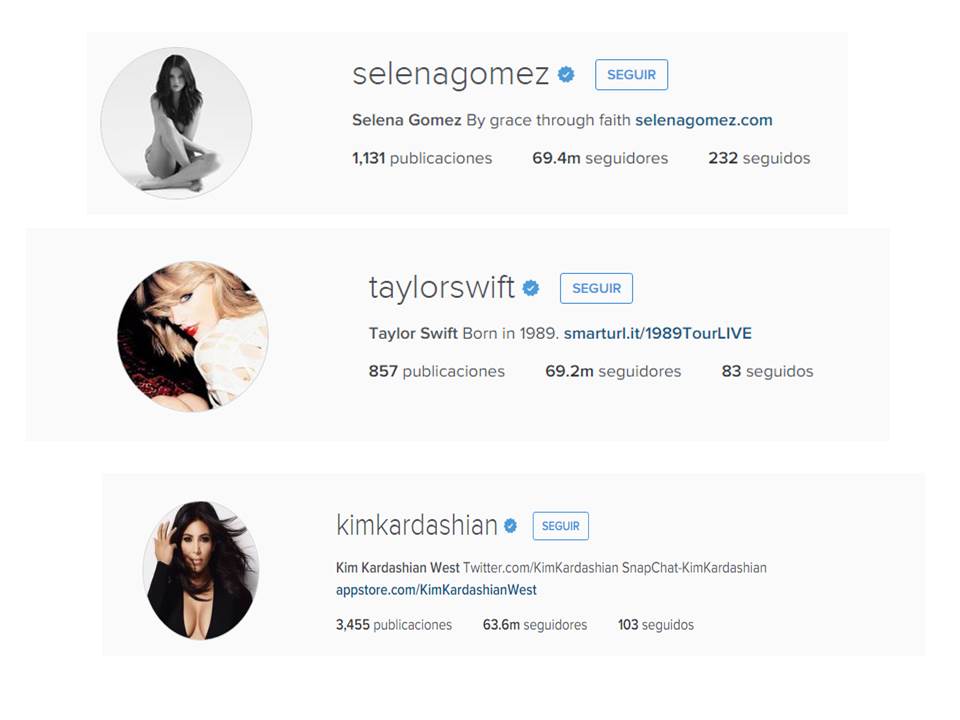This screenshot has width=960, height=720.
Task: View kimkardashian's 63.6m seguidores list
Action: (534, 624)
